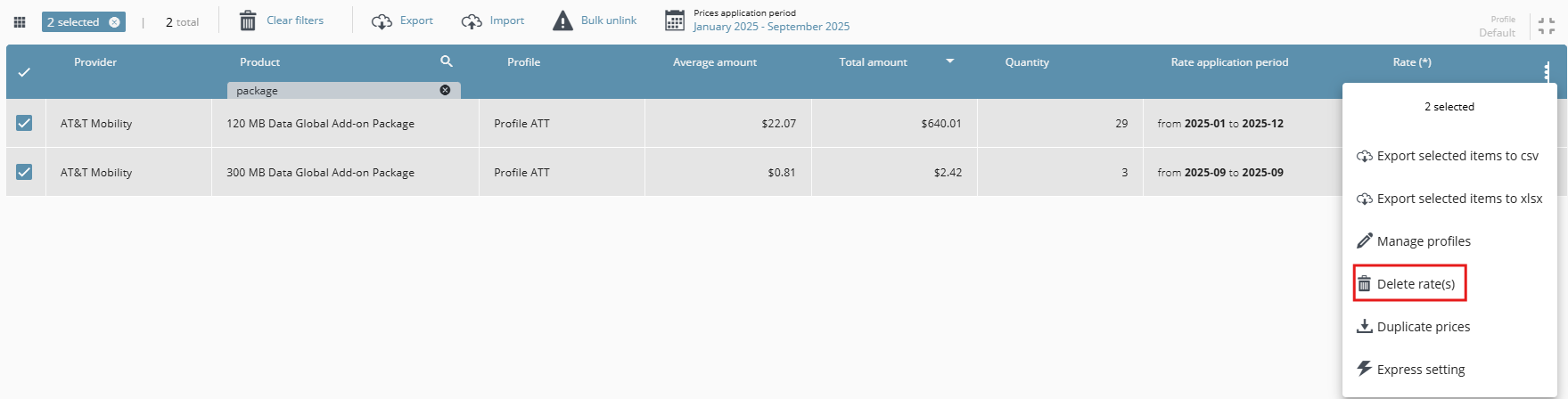Open the grid view icon
The height and width of the screenshot is (399, 1568).
[20, 22]
